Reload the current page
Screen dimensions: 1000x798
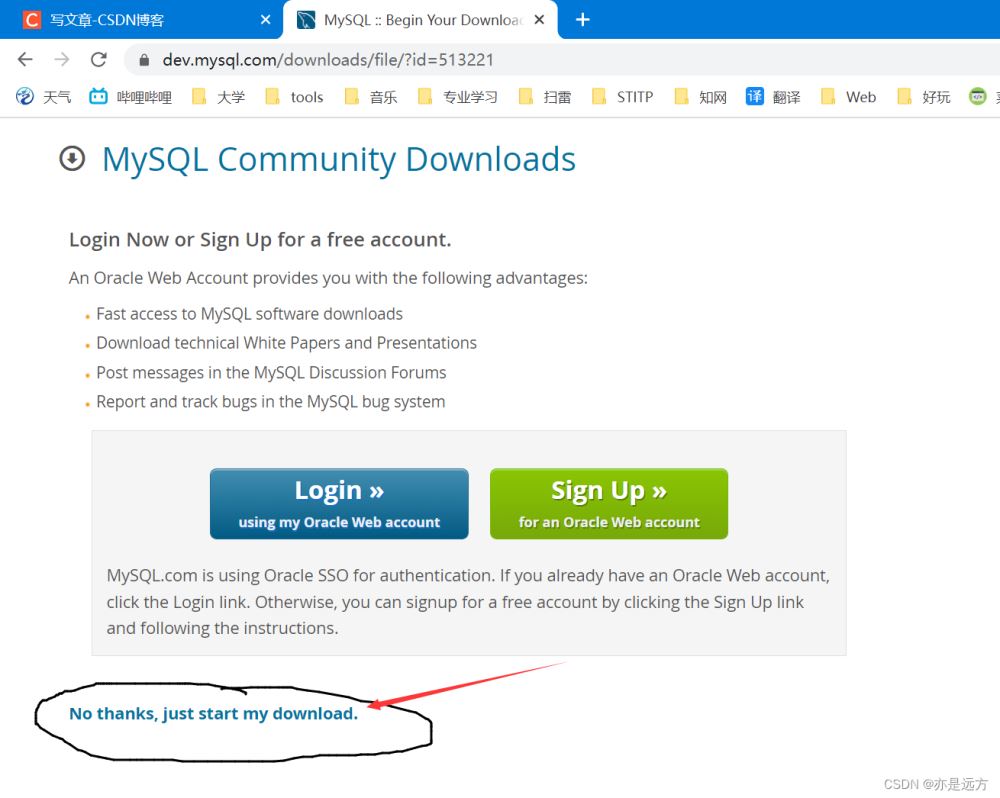(98, 60)
